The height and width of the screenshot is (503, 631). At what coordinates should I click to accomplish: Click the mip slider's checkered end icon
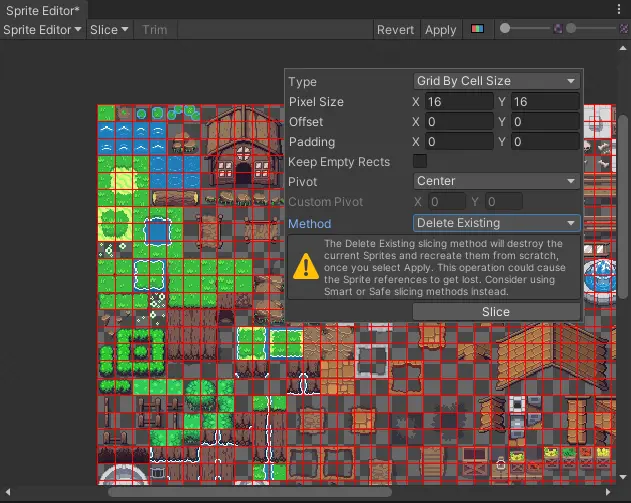pos(623,28)
